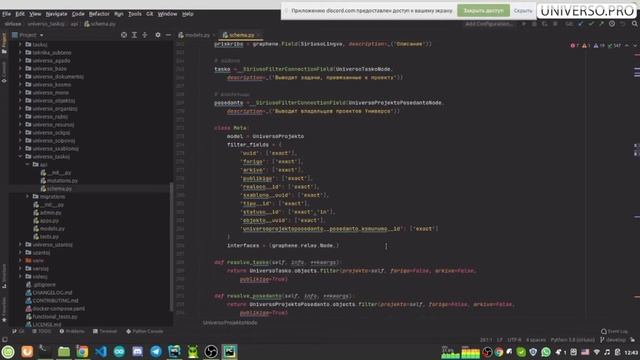The image size is (640, 360).
Task: Open the File menu
Action: coord(7,14)
